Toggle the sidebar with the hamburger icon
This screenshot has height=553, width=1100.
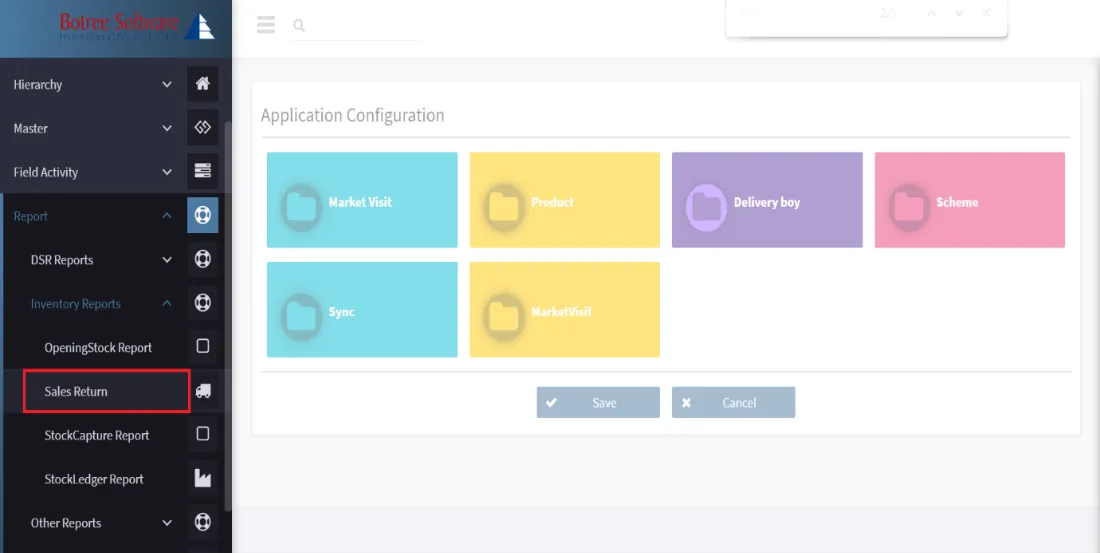click(266, 26)
